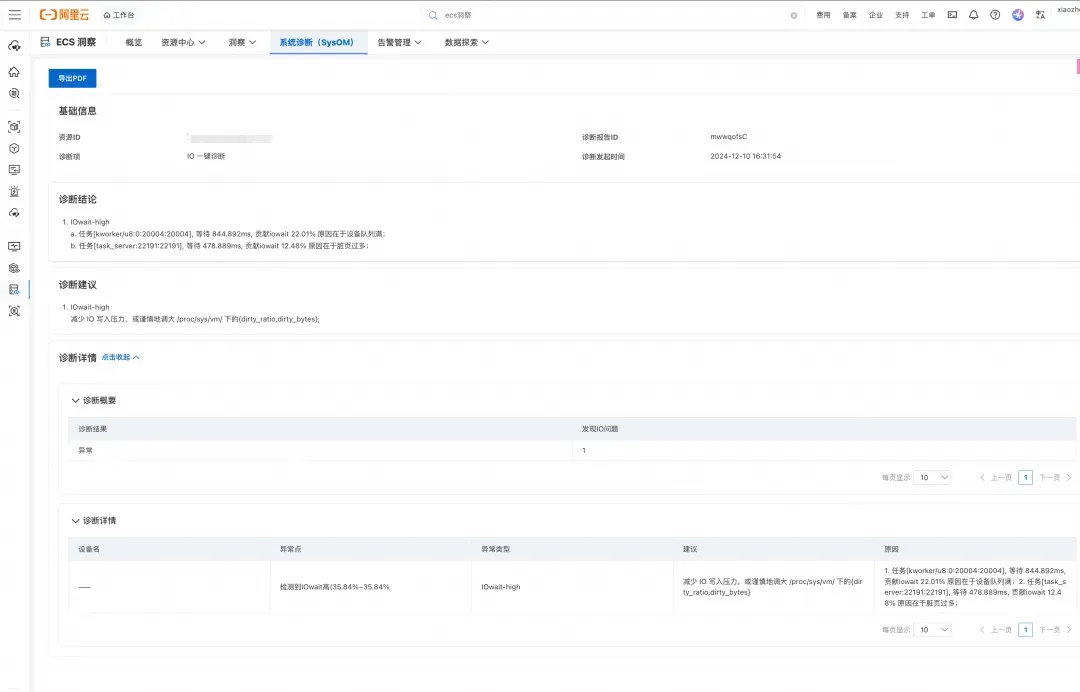Collapse details via 点击收起 link

pyautogui.click(x=121, y=357)
